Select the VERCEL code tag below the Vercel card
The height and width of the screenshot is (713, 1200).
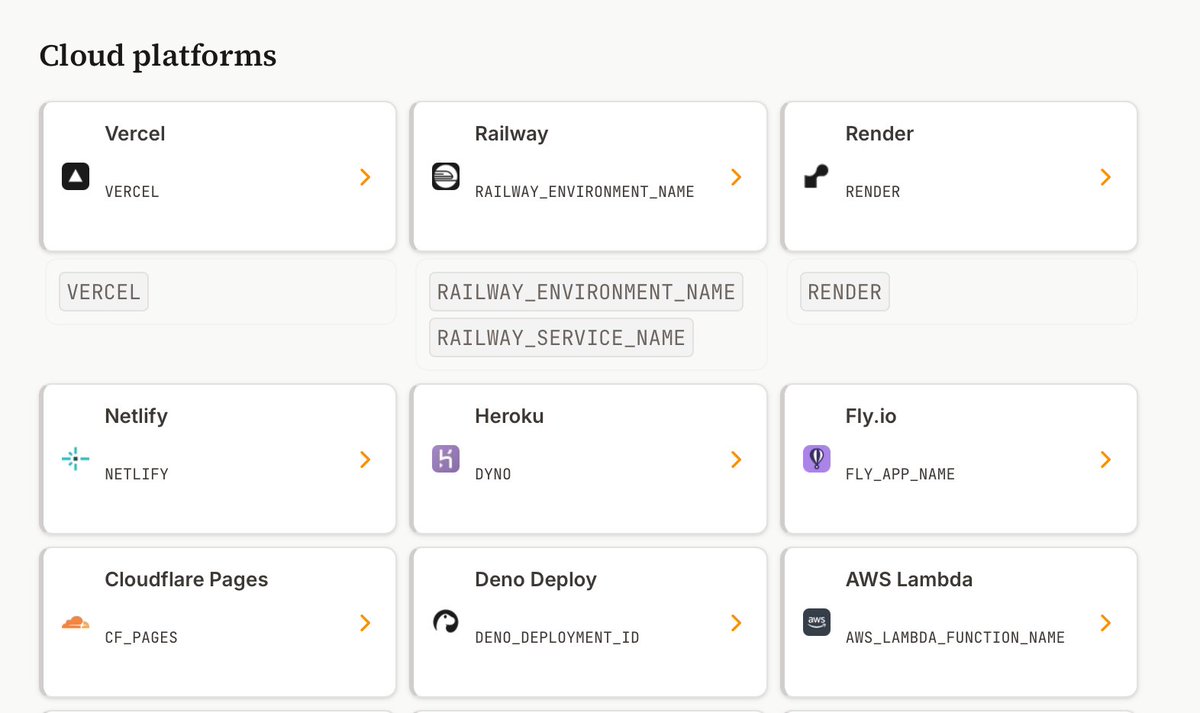point(104,292)
